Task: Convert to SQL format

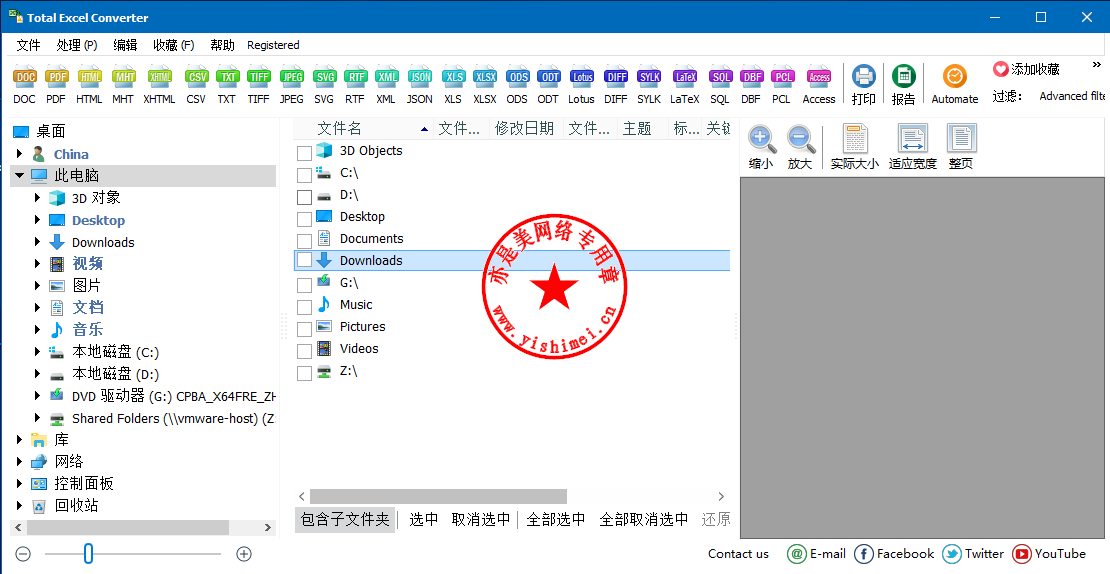Action: coord(721,85)
